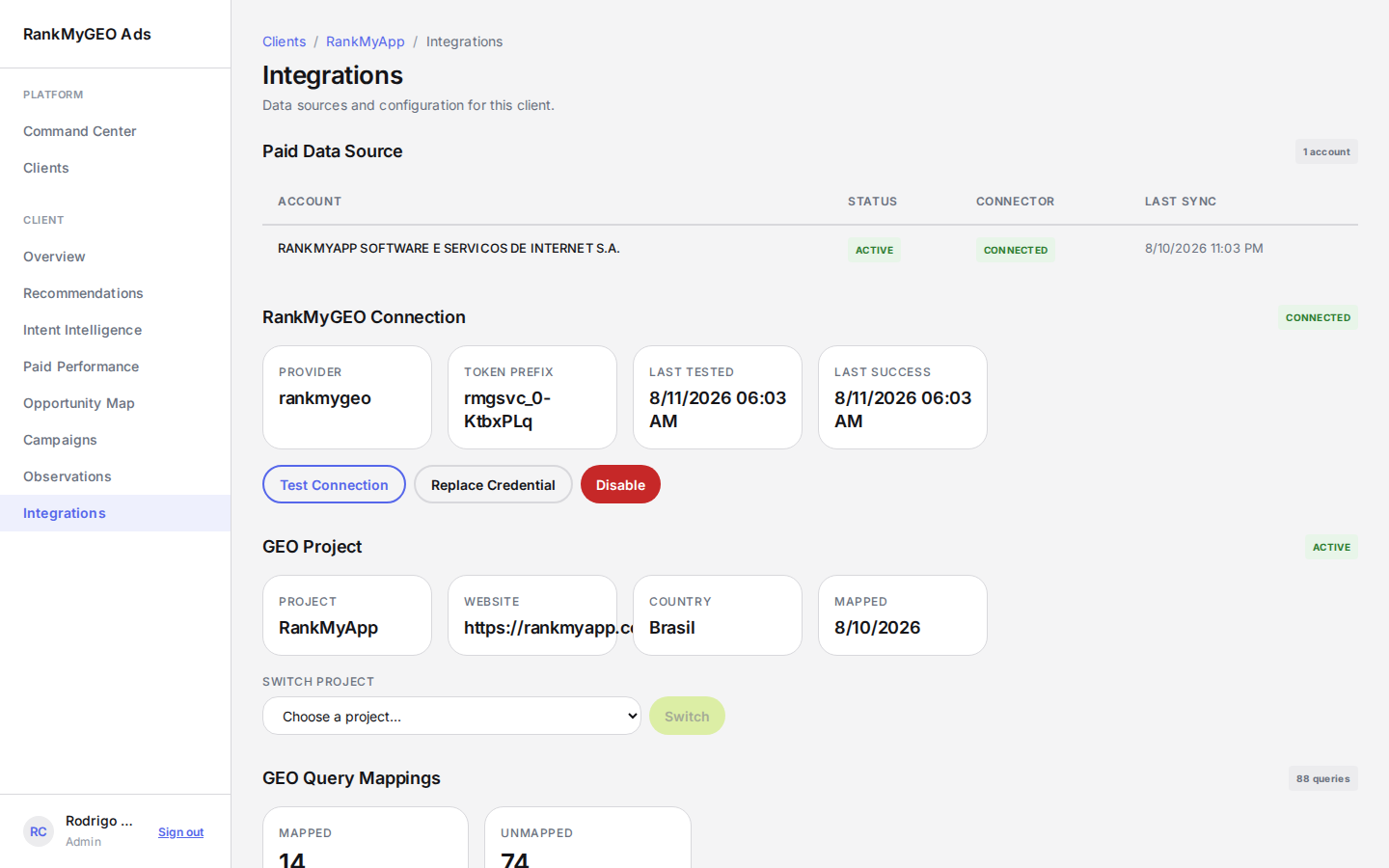
Task: Click the Country Brasil card
Action: (718, 615)
